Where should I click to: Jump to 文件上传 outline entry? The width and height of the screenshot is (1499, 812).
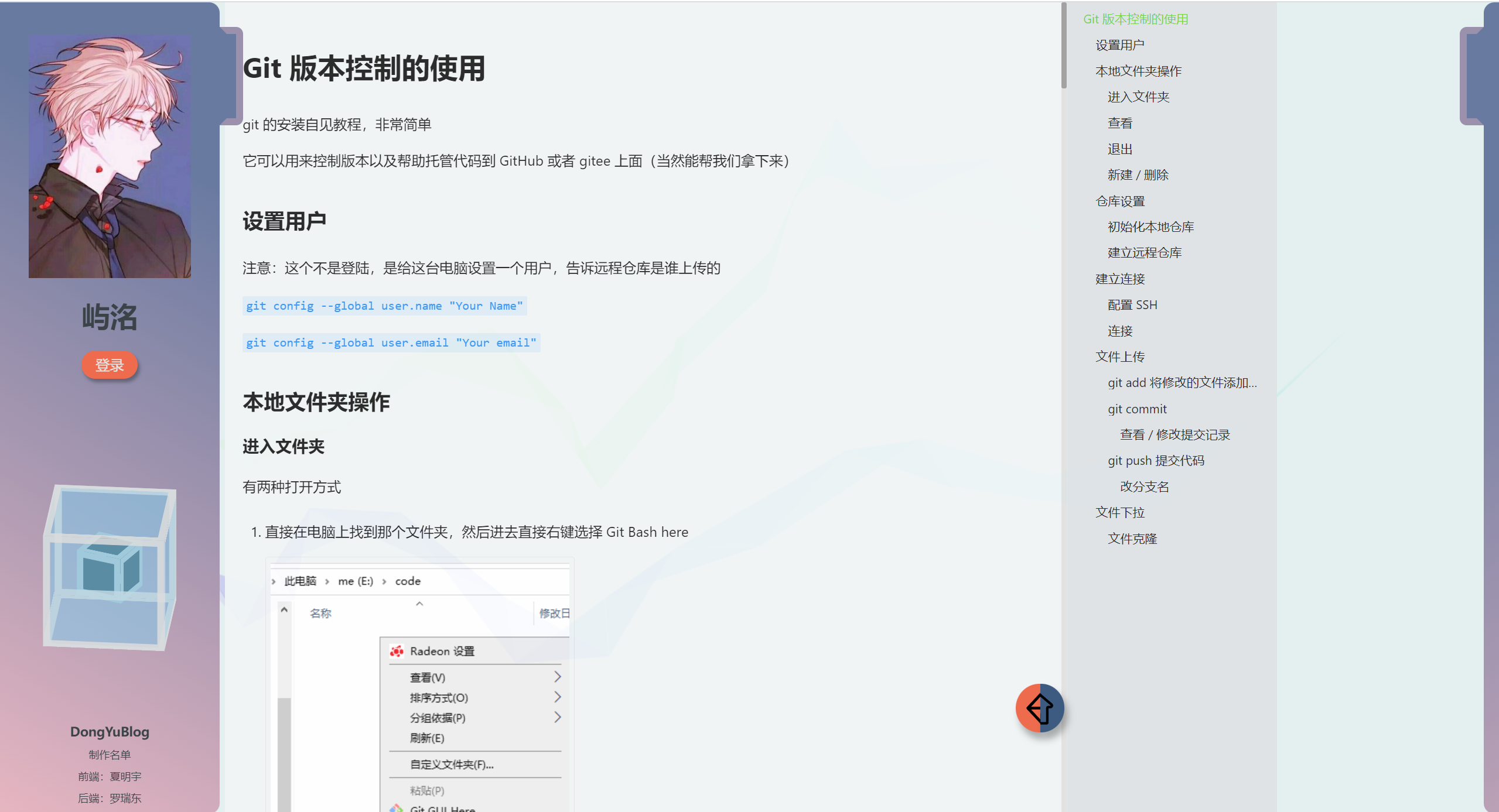click(1120, 357)
